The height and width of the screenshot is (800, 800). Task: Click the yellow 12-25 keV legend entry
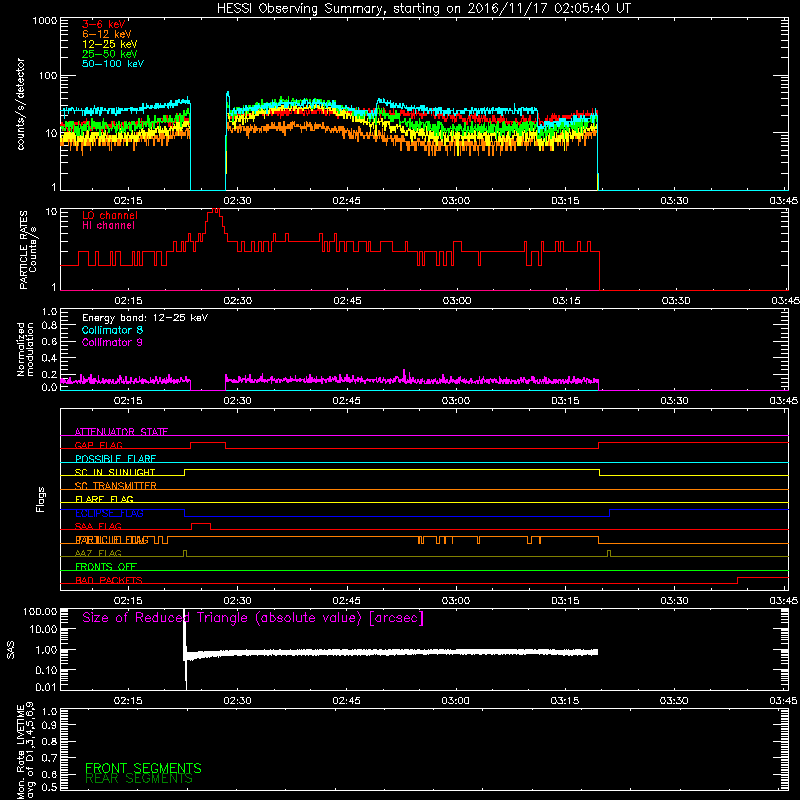[110, 44]
